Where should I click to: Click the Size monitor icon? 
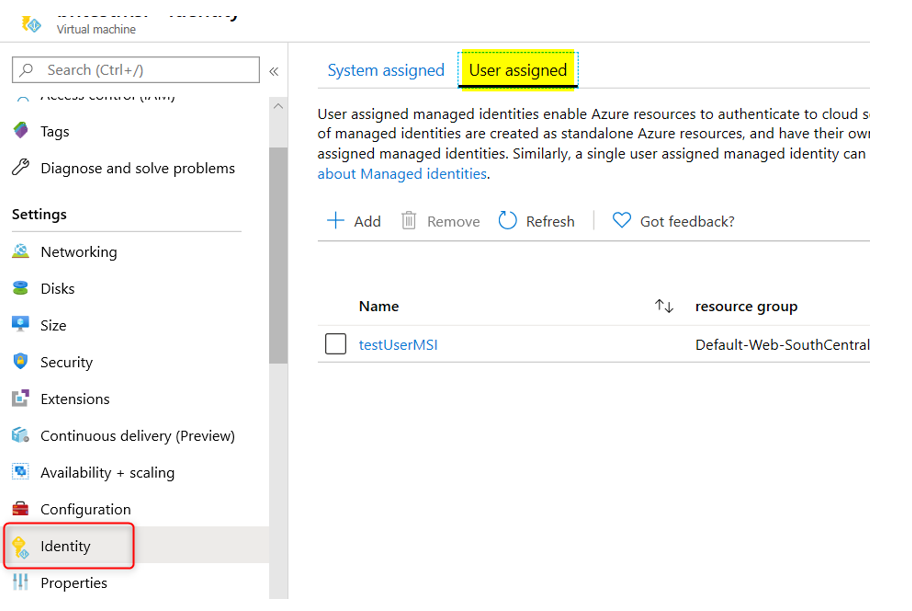(21, 324)
